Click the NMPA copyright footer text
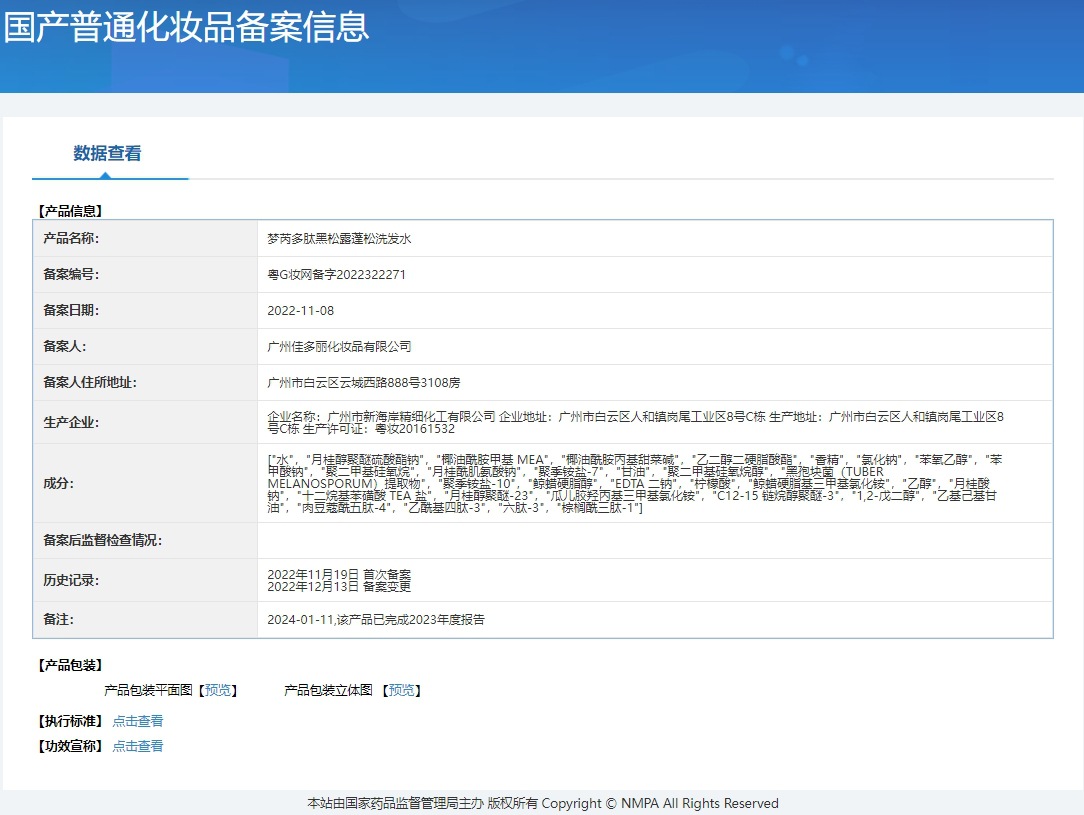1084x815 pixels. point(542,803)
